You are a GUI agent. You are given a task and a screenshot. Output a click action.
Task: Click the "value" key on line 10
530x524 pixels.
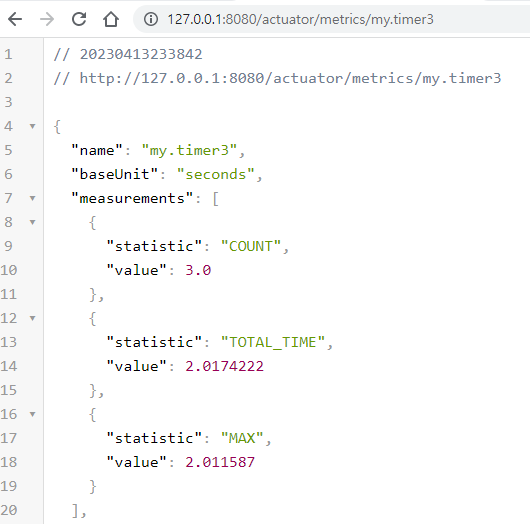click(x=137, y=270)
